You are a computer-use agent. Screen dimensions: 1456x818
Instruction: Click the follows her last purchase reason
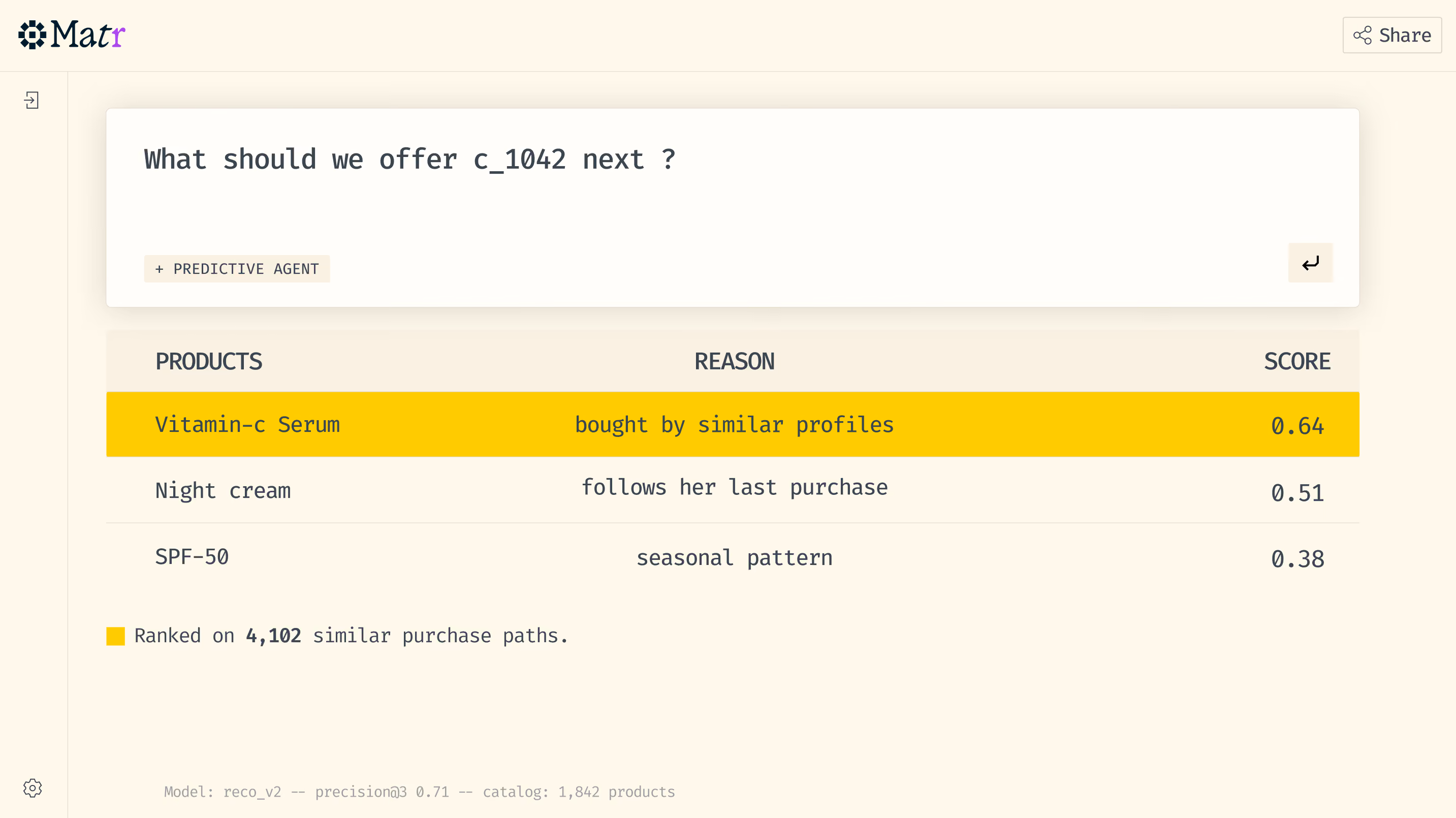click(734, 487)
